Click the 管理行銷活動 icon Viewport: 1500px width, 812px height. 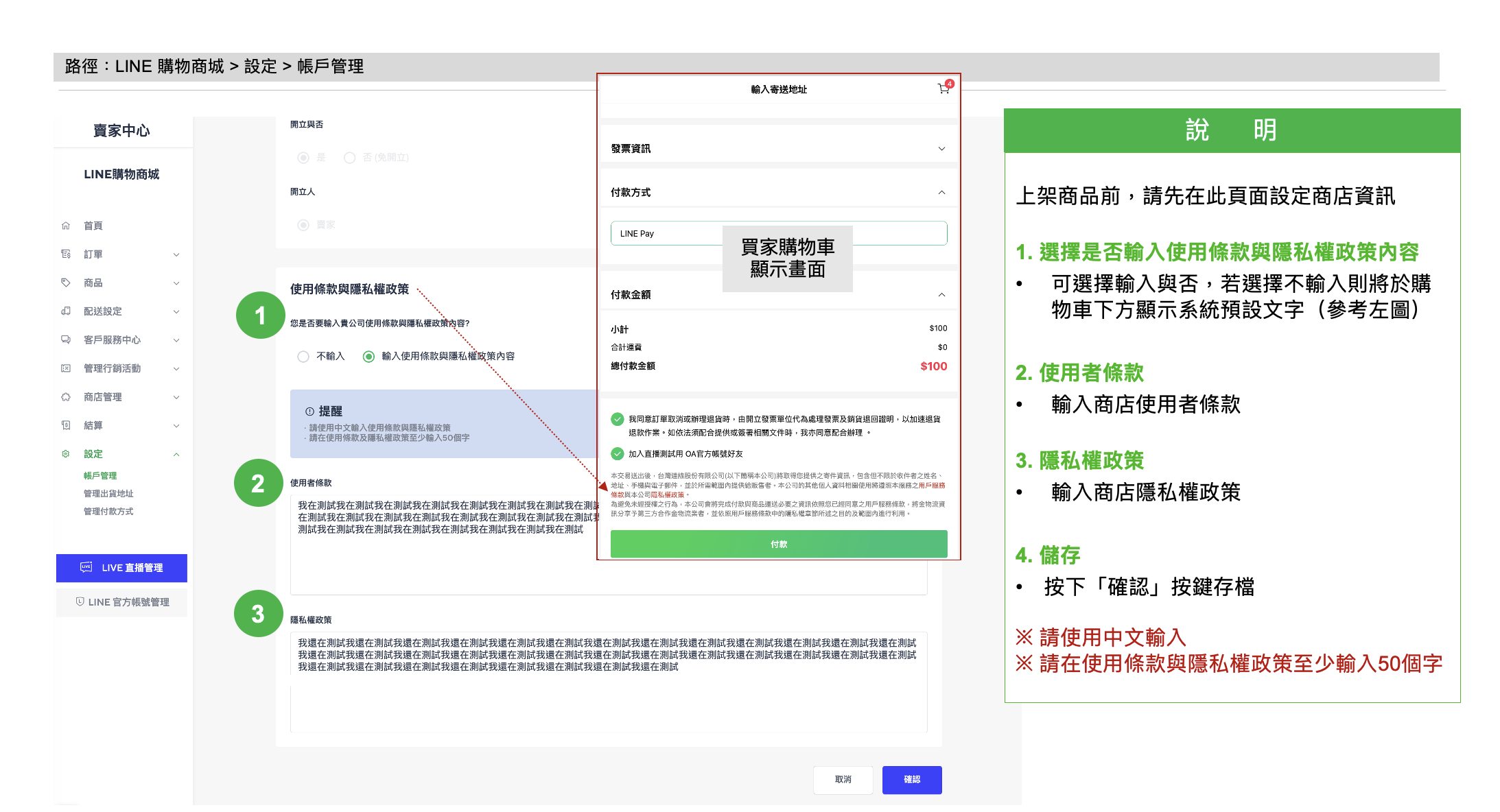click(x=66, y=368)
